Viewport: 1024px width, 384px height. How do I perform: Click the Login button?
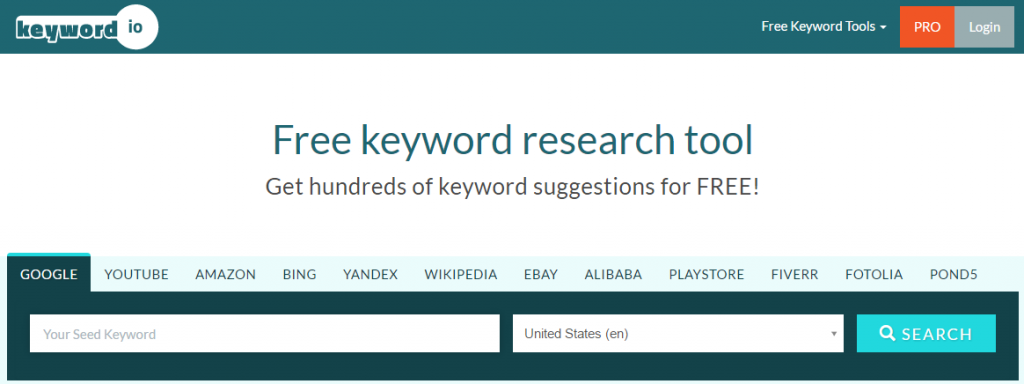tap(984, 27)
